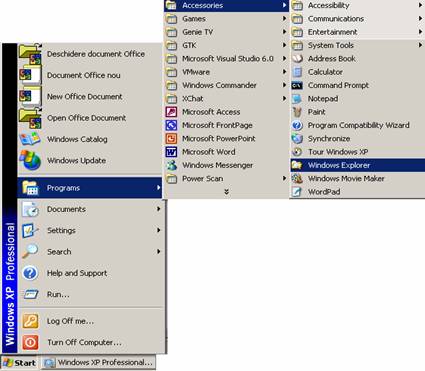Click the Program Compatibility Wizard icon
Image resolution: width=425 pixels, height=371 pixels.
point(297,125)
